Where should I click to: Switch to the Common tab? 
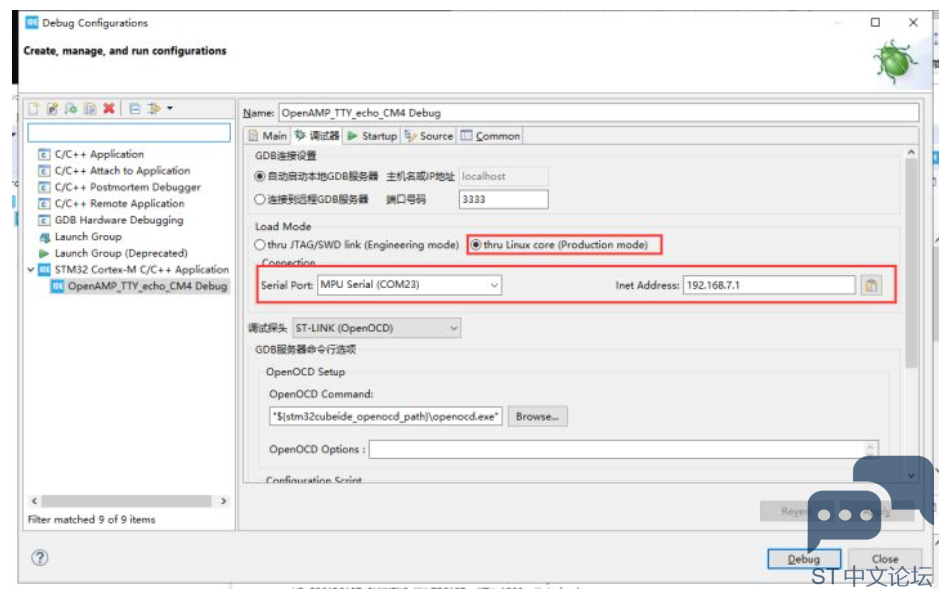490,136
